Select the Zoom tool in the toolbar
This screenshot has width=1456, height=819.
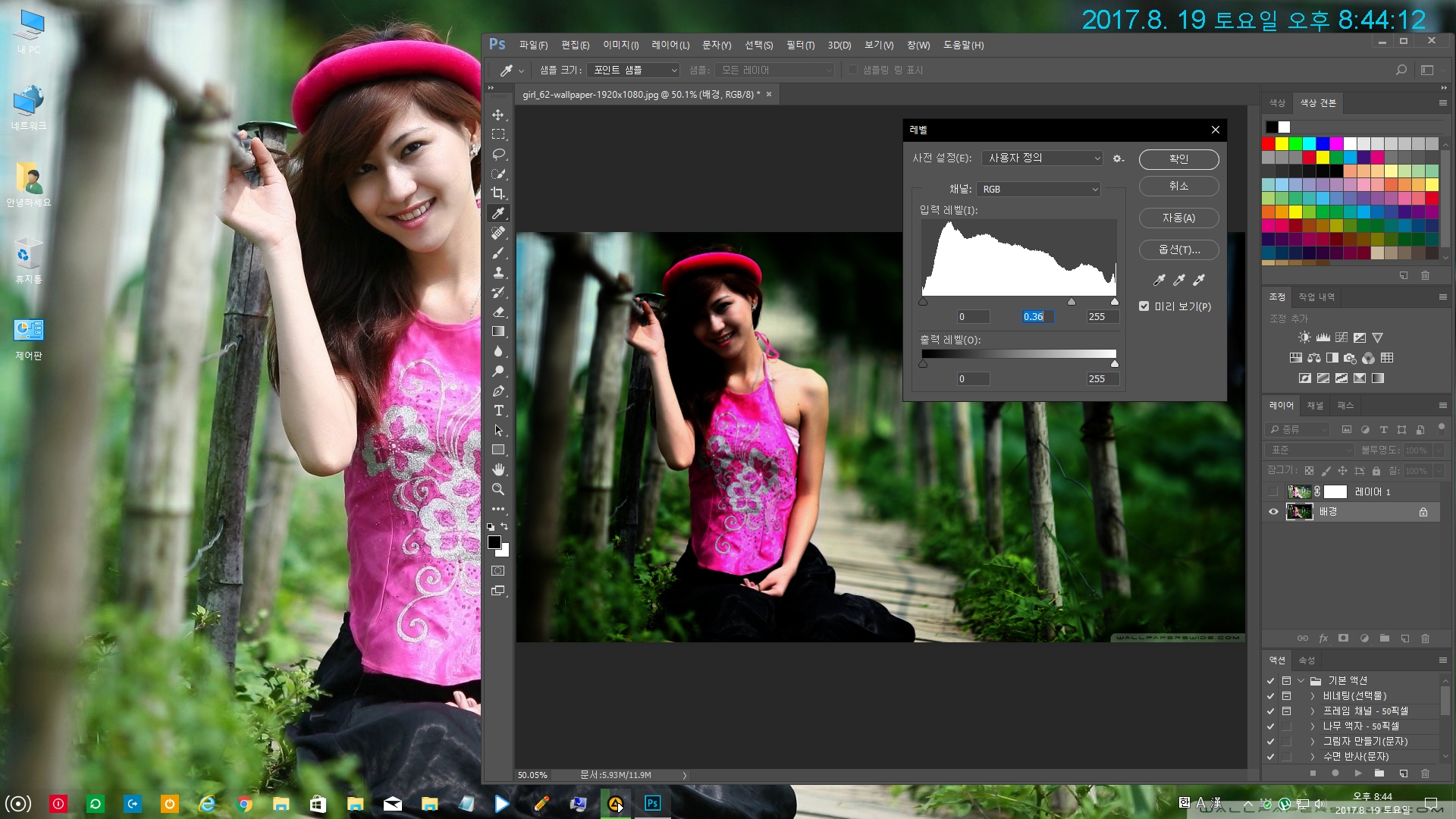click(498, 490)
